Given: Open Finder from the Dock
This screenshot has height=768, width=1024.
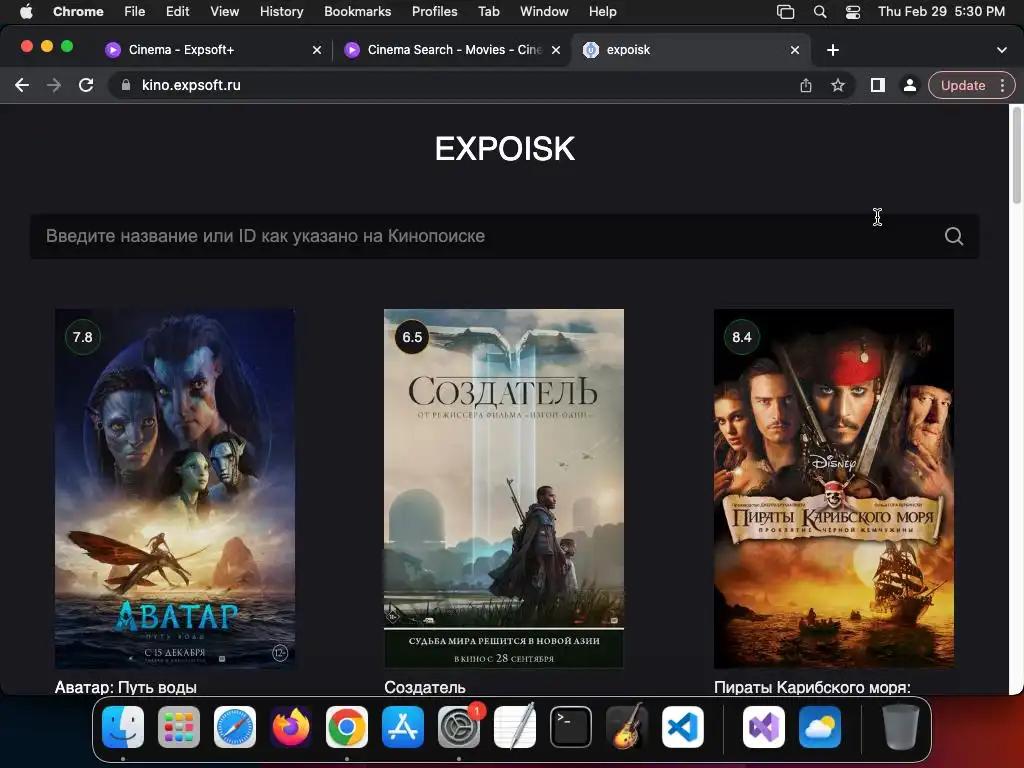Looking at the screenshot, I should pos(123,727).
